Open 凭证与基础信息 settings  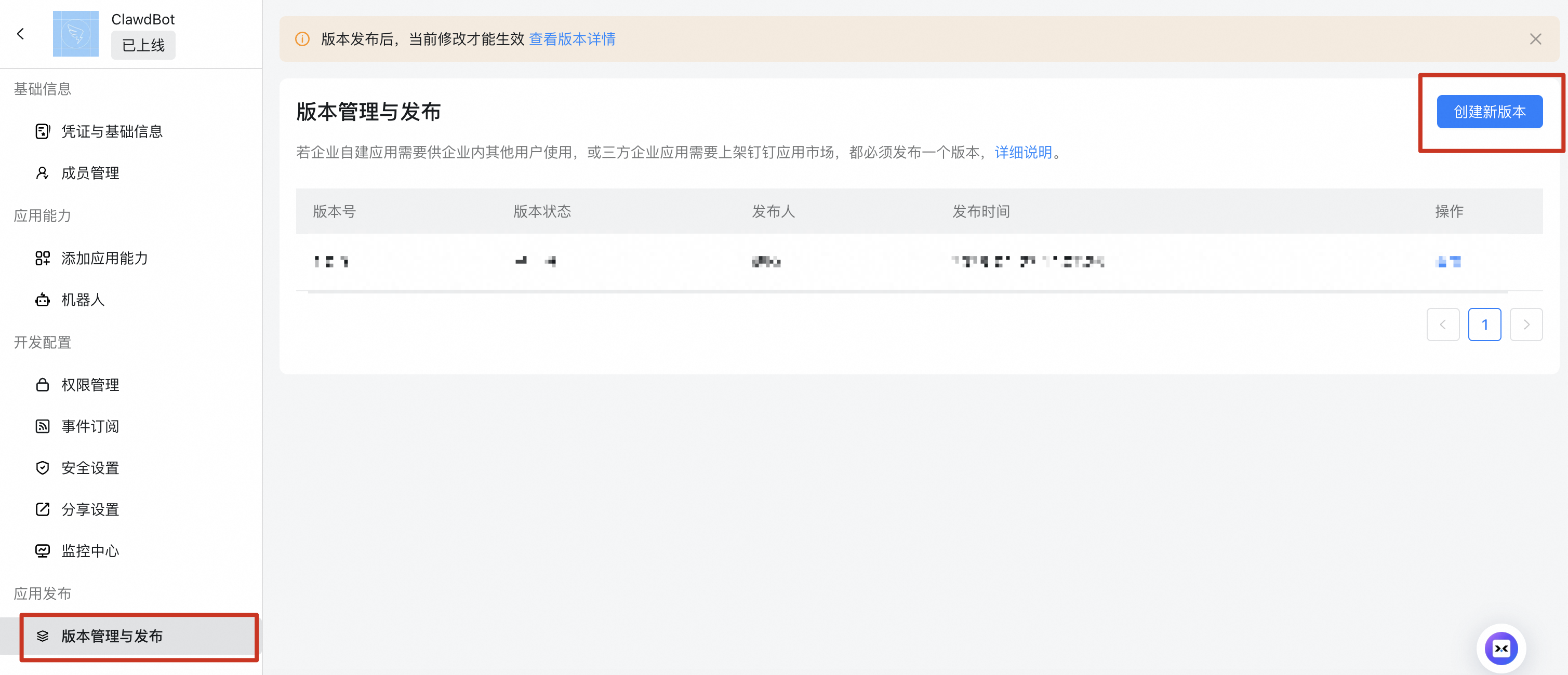point(112,131)
